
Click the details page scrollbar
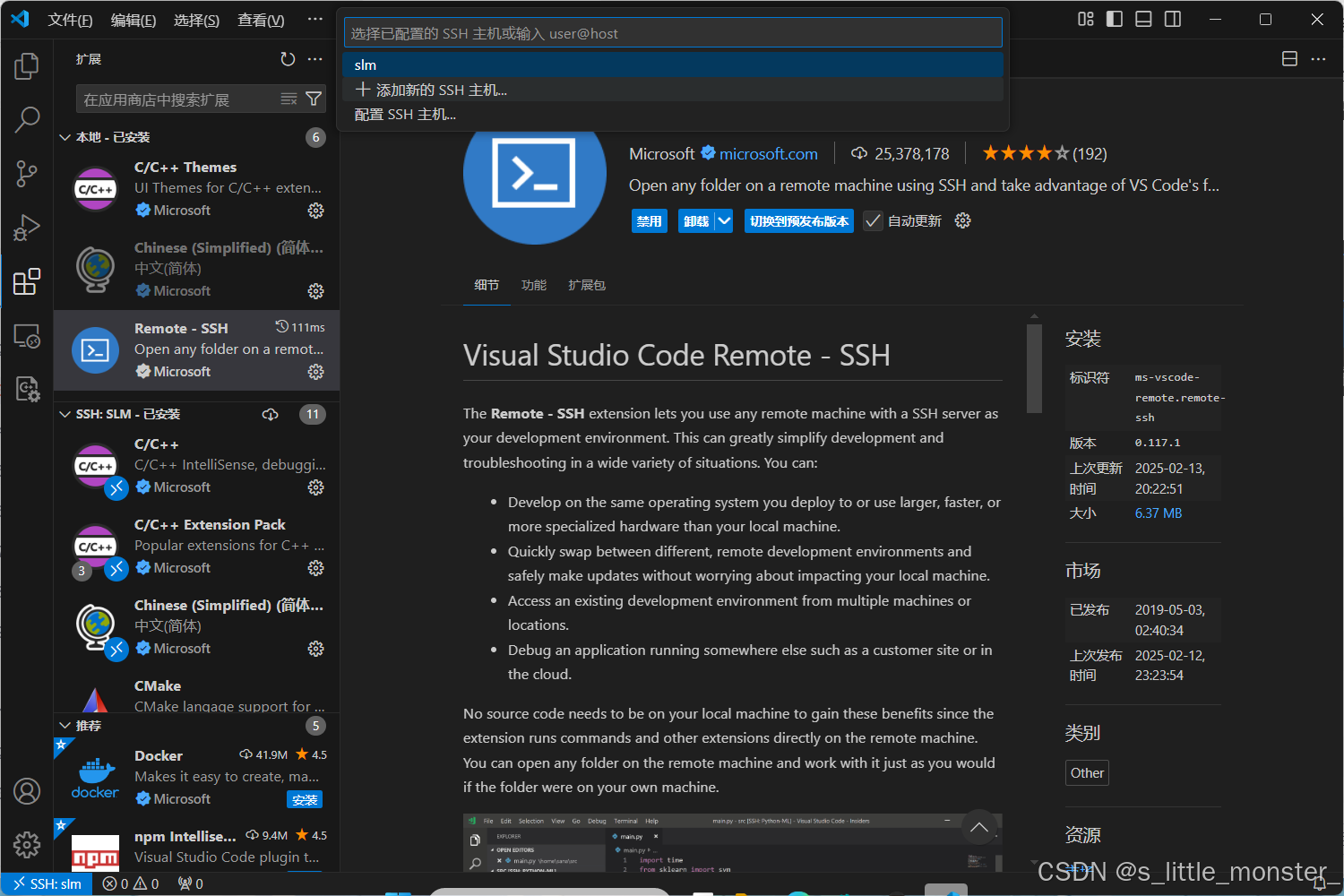click(x=1034, y=368)
